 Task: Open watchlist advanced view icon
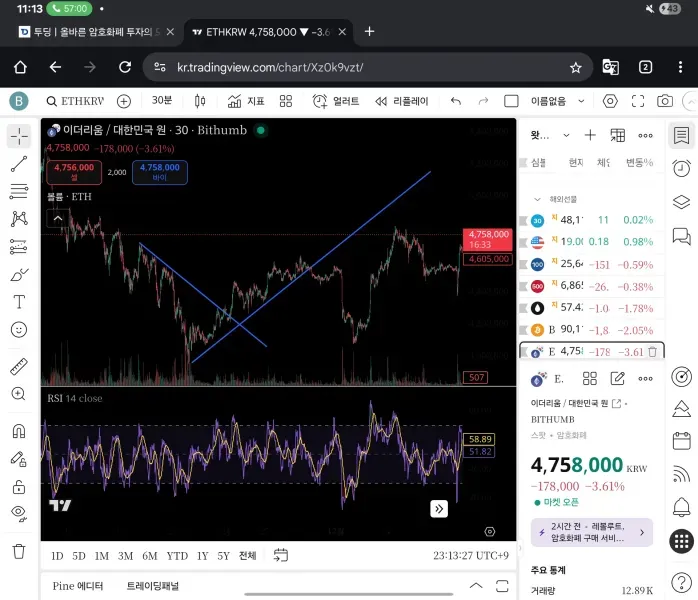[617, 135]
